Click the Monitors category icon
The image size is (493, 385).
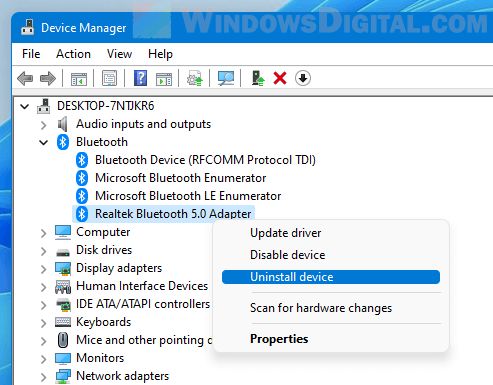(63, 359)
